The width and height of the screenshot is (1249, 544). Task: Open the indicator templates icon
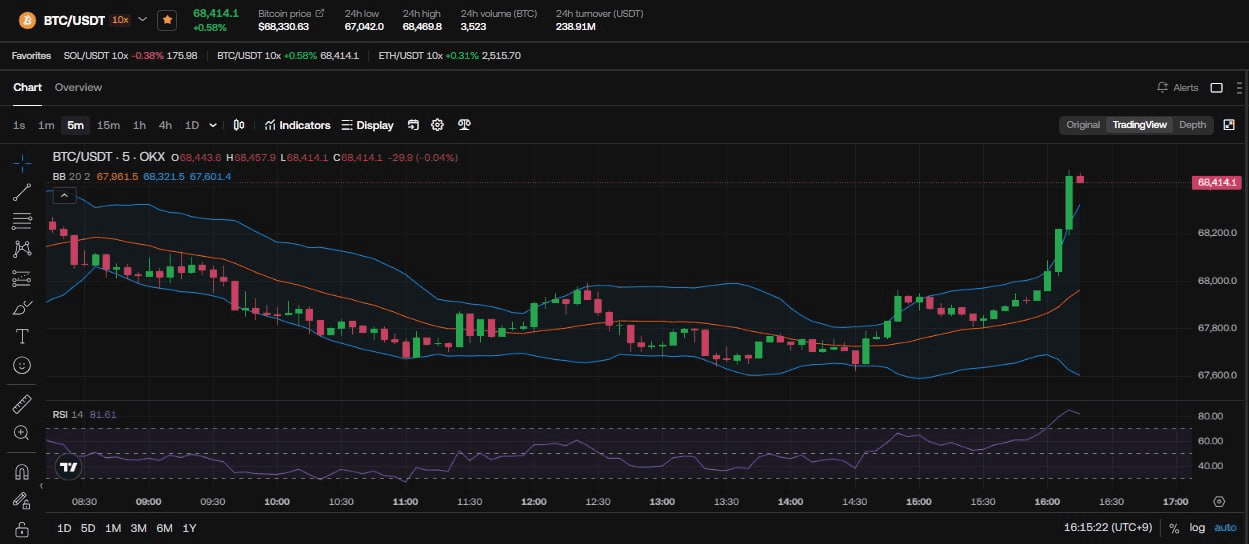pyautogui.click(x=412, y=125)
